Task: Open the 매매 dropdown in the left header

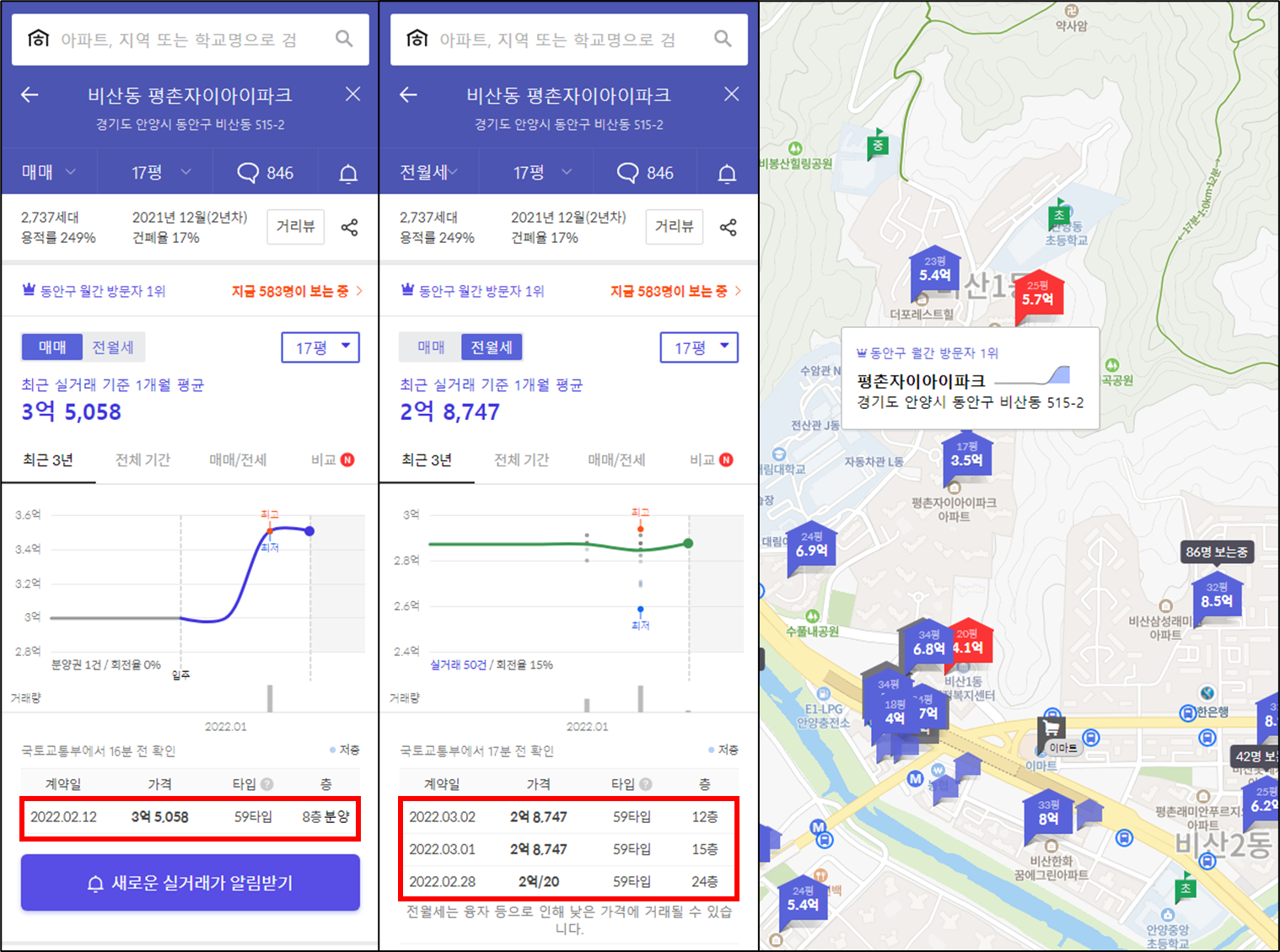Action: click(49, 172)
